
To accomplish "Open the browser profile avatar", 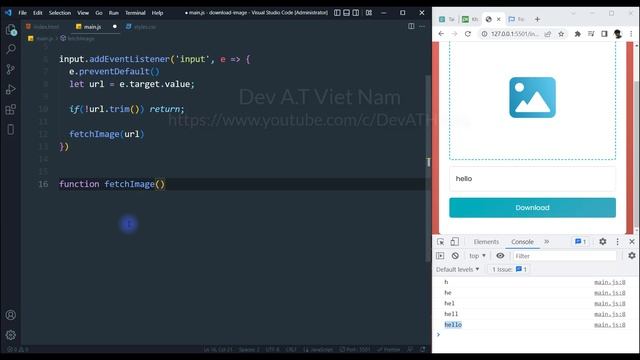I will click(618, 34).
